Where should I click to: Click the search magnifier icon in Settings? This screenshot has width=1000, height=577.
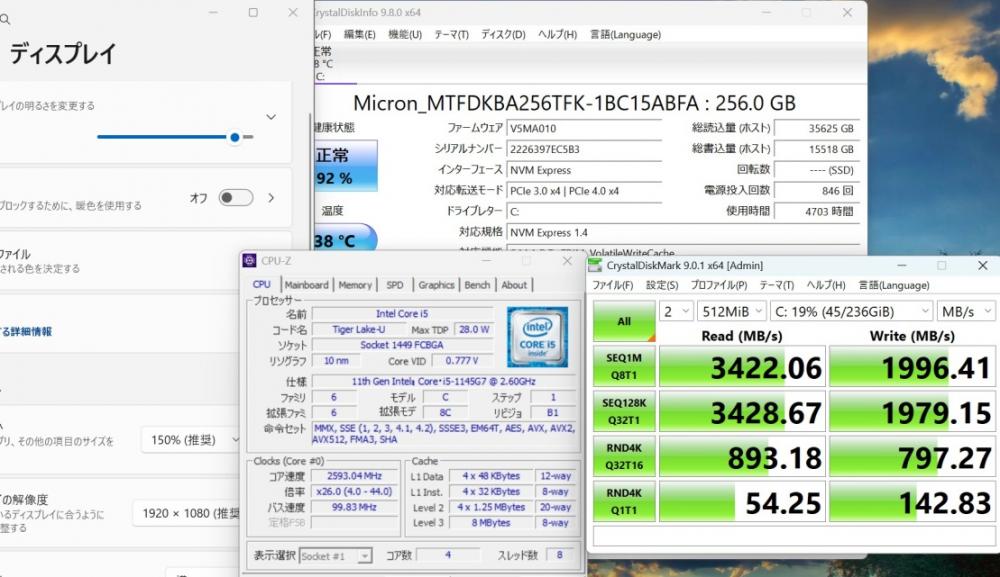tap(5, 20)
